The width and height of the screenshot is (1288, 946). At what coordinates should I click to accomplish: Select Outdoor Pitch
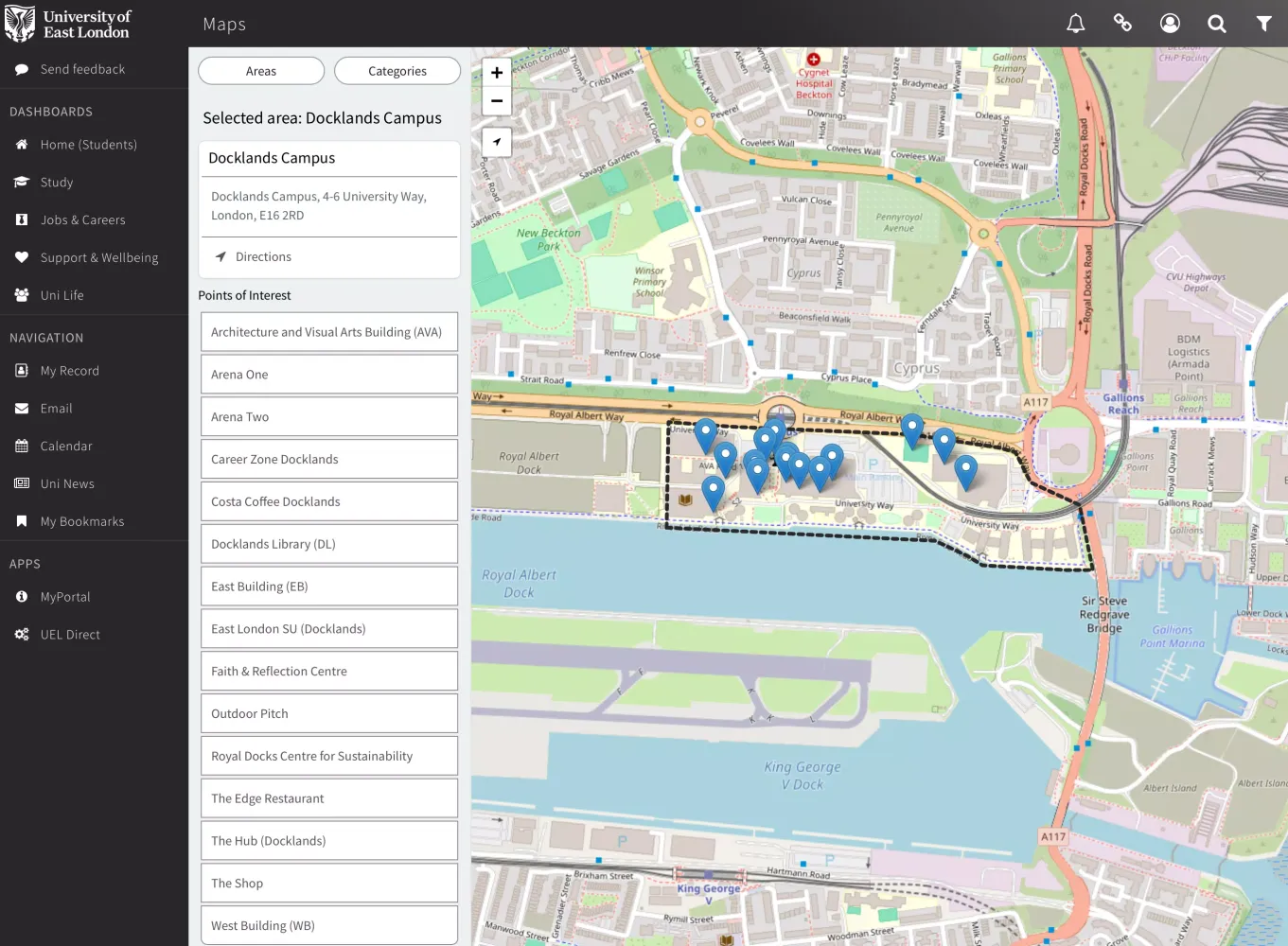point(329,713)
